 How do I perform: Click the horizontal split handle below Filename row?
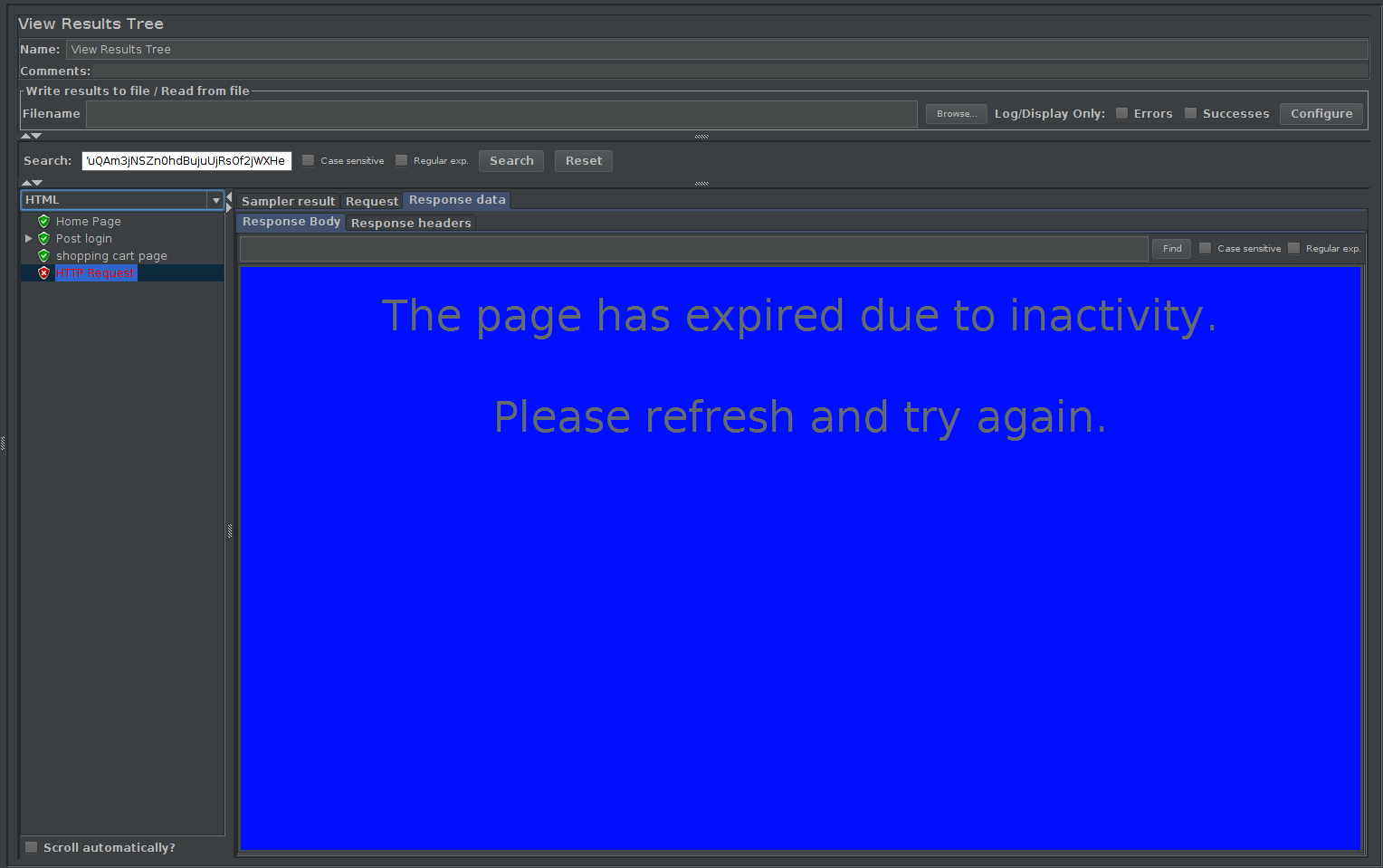click(701, 136)
